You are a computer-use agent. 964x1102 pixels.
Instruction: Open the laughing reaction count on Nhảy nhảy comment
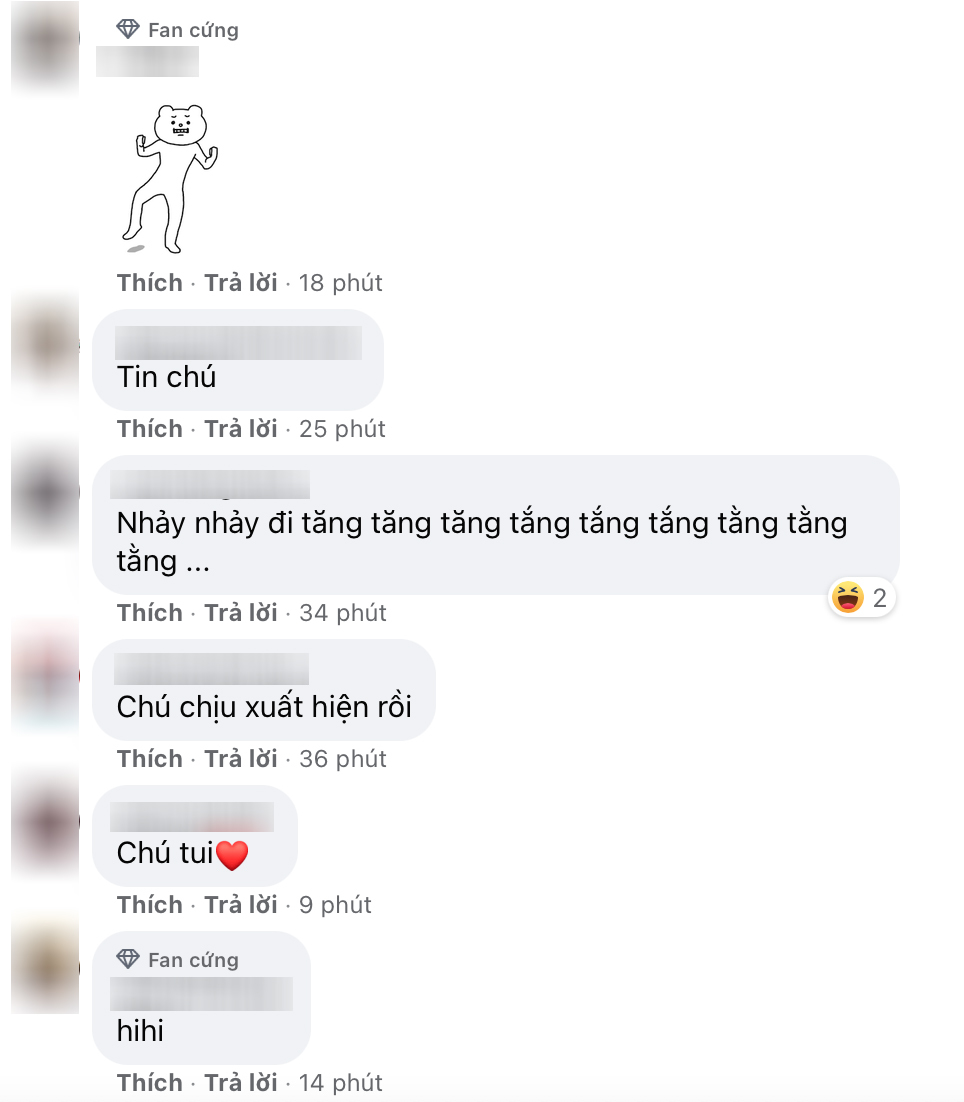point(861,598)
